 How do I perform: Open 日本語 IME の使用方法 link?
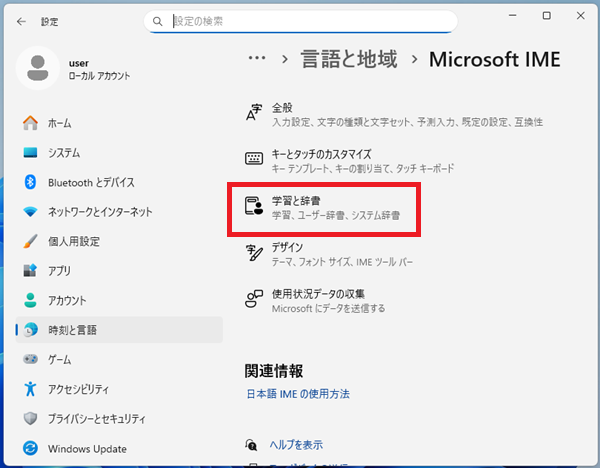coord(298,394)
